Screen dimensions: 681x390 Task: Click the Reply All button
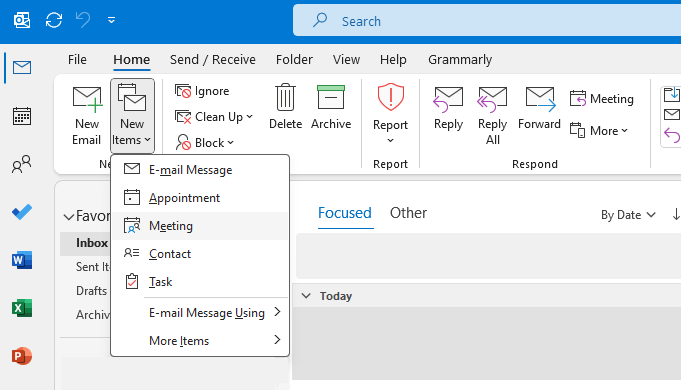click(x=493, y=115)
